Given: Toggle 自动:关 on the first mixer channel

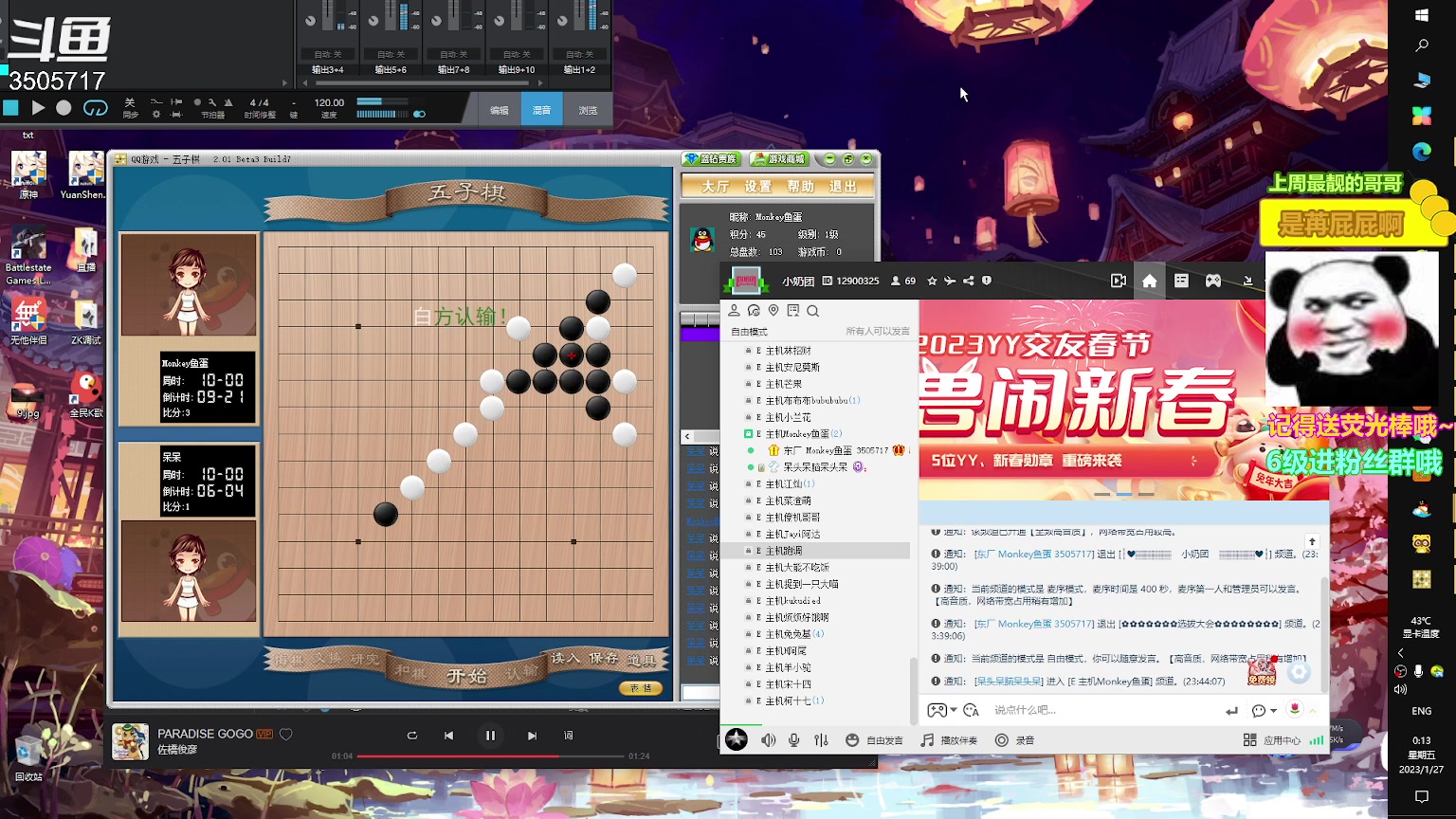Looking at the screenshot, I should (x=327, y=54).
